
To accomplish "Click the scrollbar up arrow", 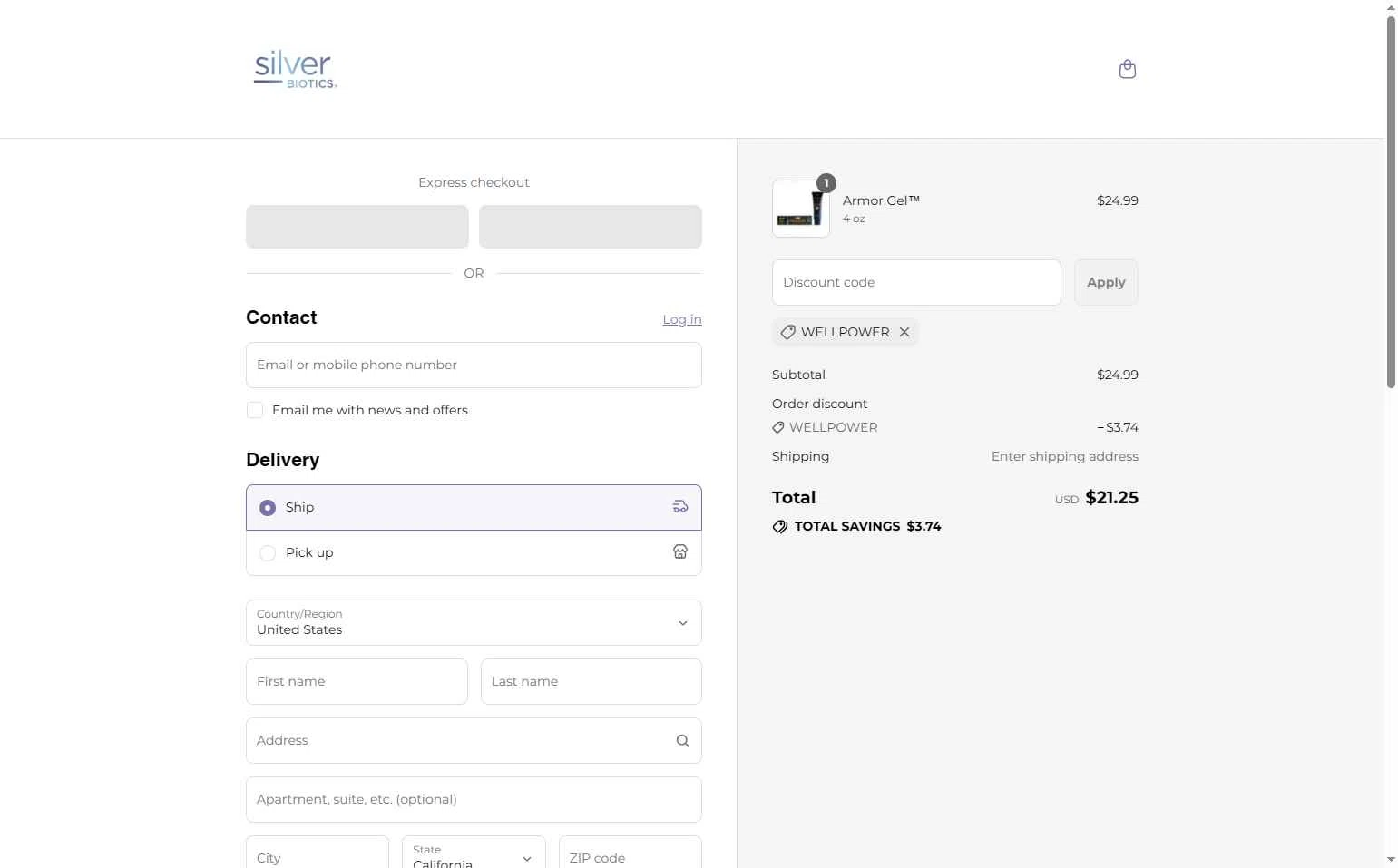I will click(x=1391, y=7).
